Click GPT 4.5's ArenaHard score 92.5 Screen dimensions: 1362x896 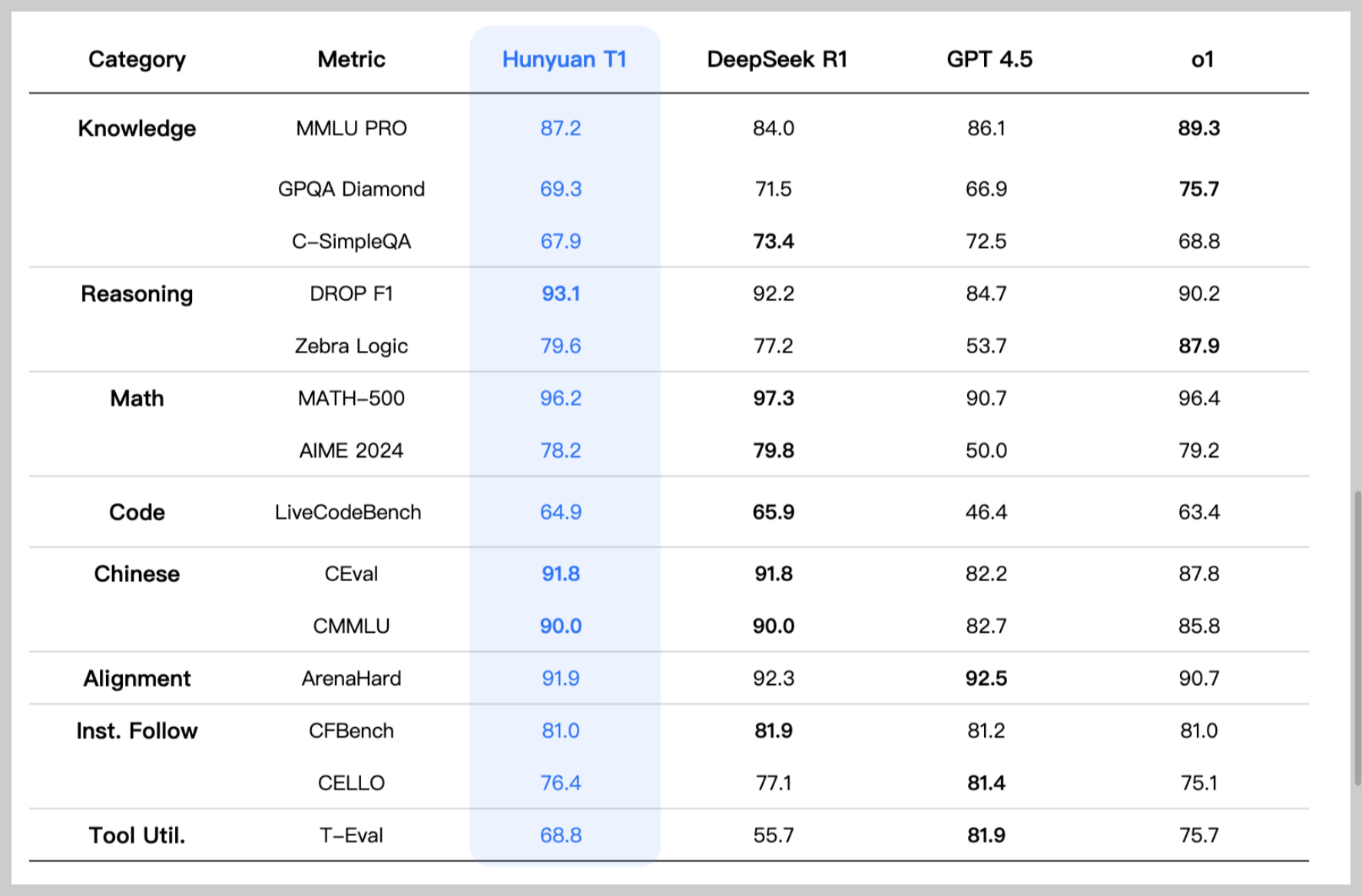tap(986, 678)
